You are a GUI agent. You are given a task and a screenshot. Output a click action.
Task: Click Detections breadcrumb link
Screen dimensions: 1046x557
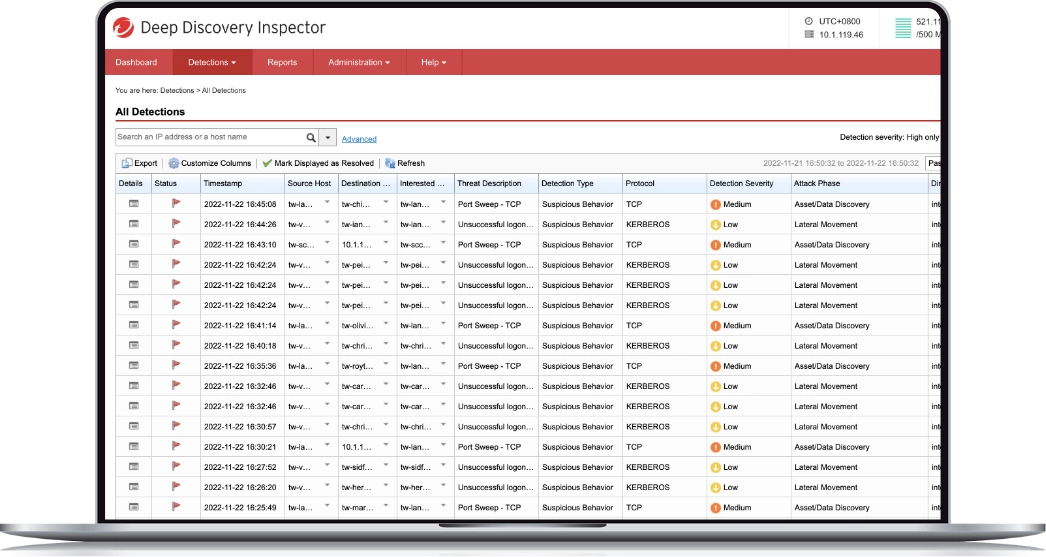pyautogui.click(x=177, y=91)
